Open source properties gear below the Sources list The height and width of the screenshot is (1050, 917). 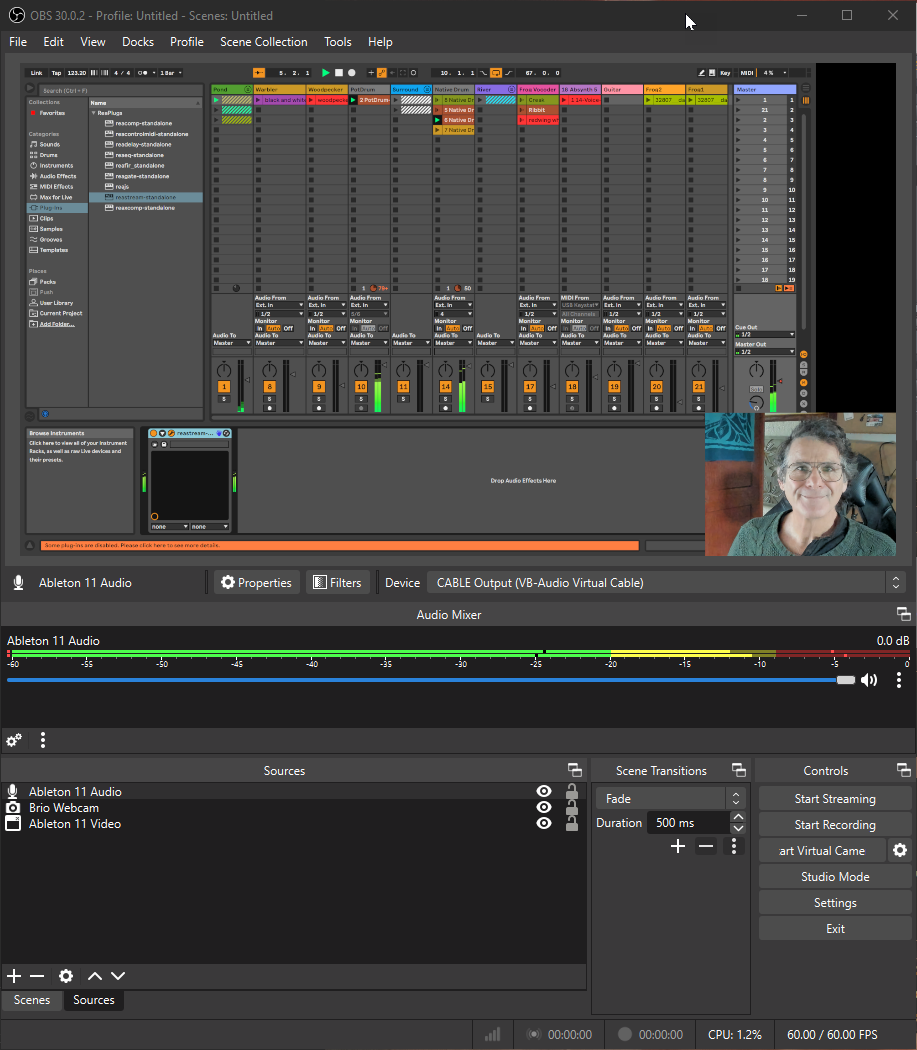point(66,976)
